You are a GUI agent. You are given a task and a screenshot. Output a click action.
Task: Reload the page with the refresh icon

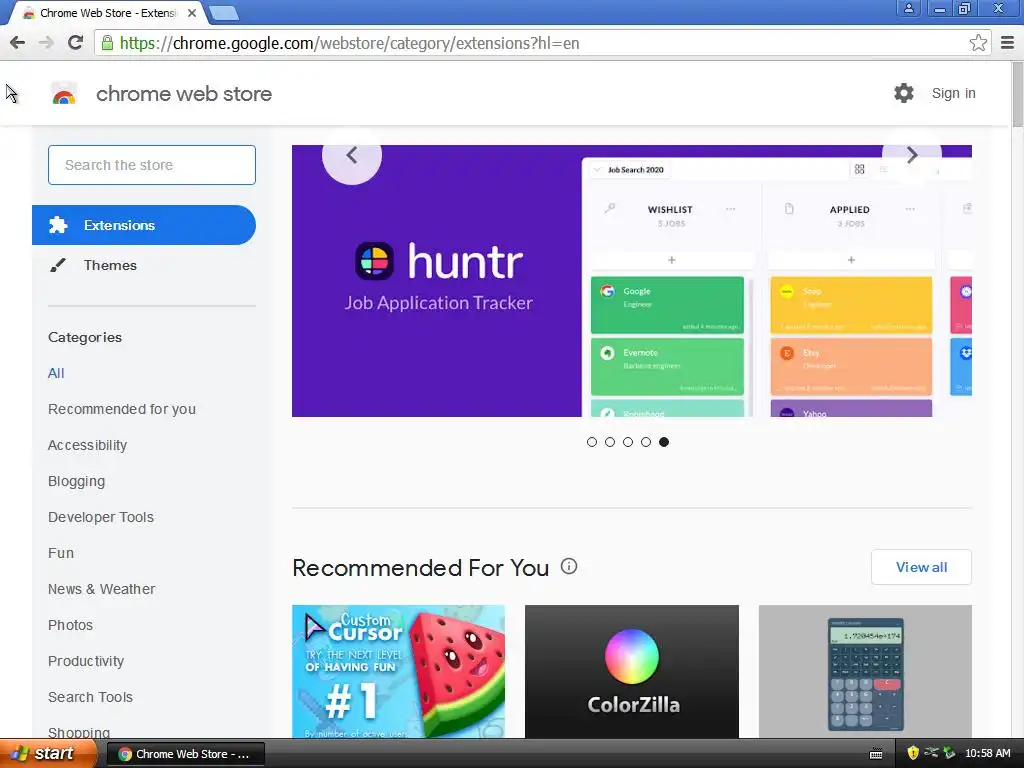tap(75, 43)
